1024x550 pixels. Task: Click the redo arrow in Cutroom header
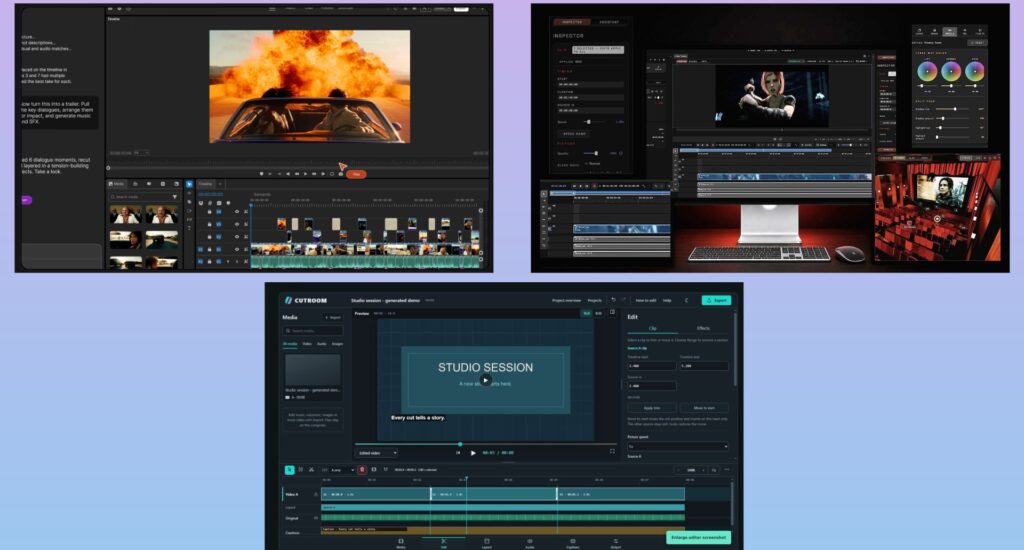pyautogui.click(x=624, y=300)
